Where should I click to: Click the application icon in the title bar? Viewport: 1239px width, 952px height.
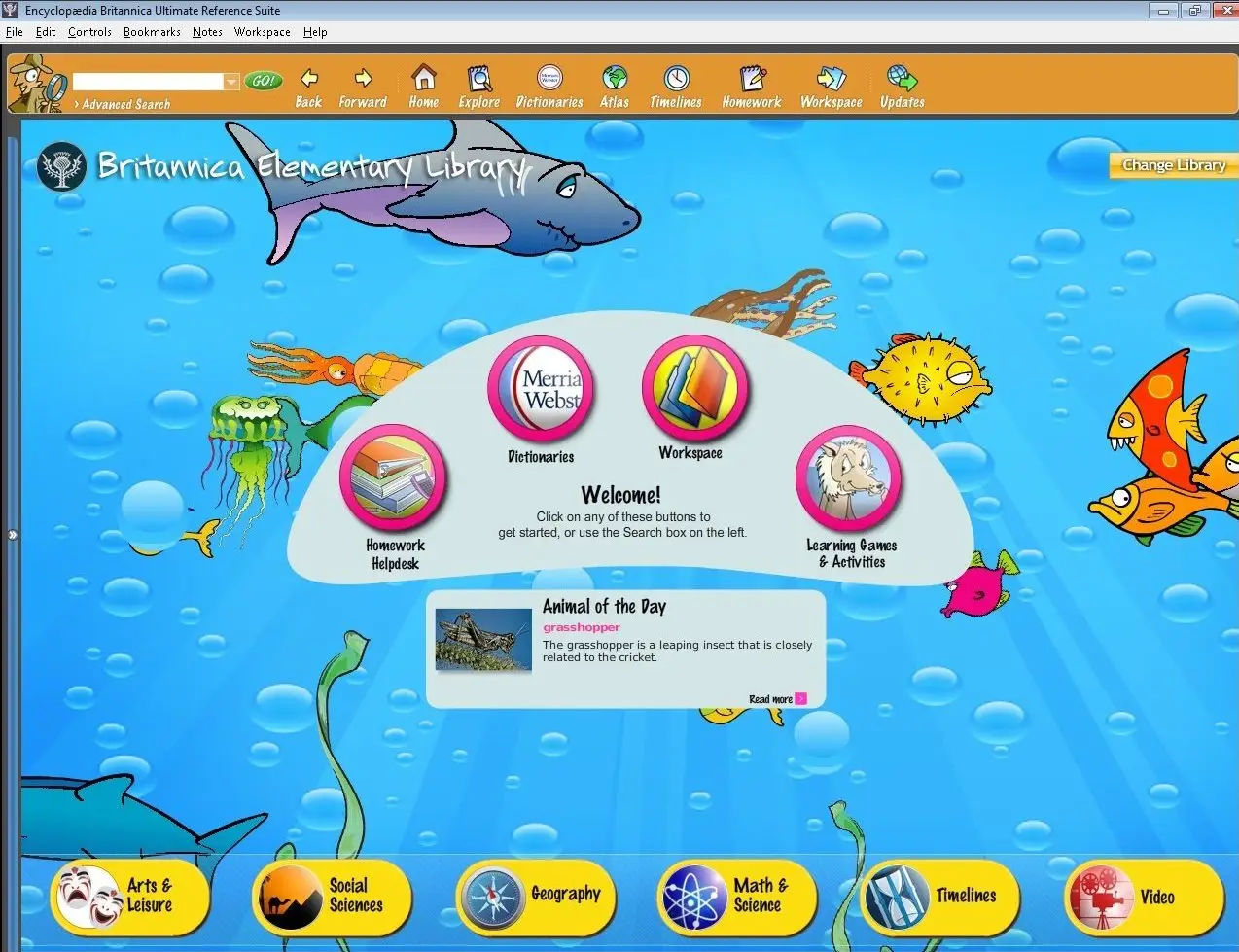pyautogui.click(x=11, y=10)
